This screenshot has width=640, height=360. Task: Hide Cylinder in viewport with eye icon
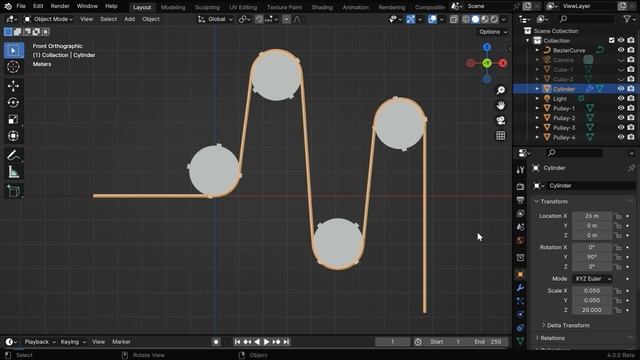[x=621, y=89]
